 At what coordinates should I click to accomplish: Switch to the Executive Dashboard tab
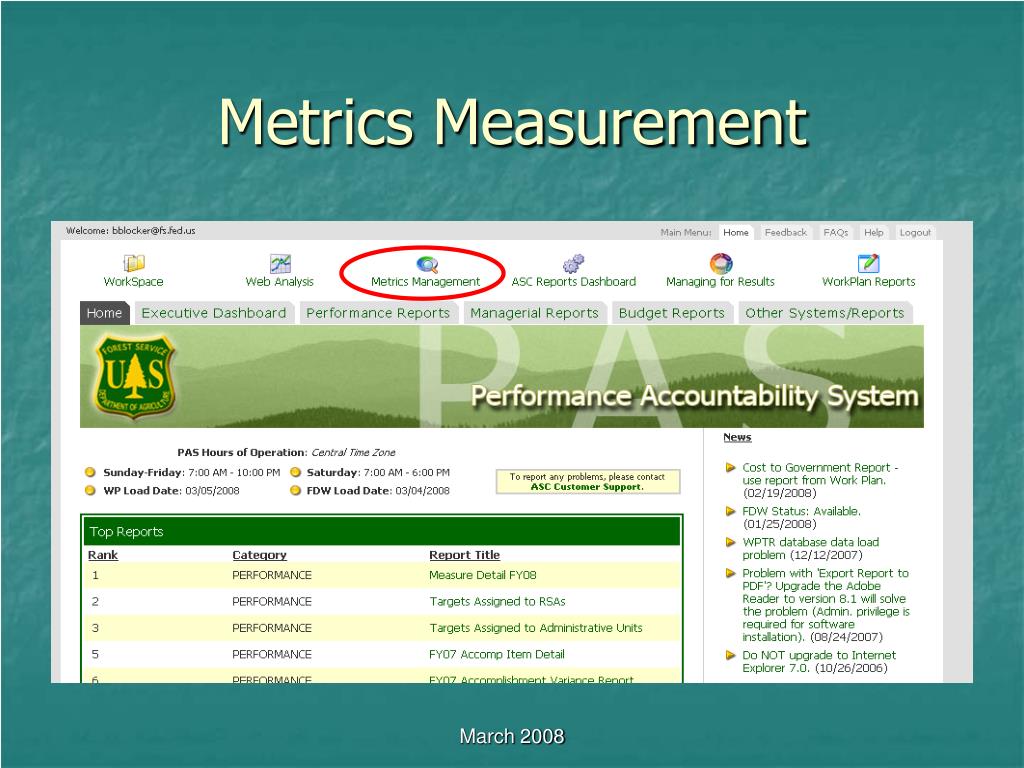click(214, 313)
